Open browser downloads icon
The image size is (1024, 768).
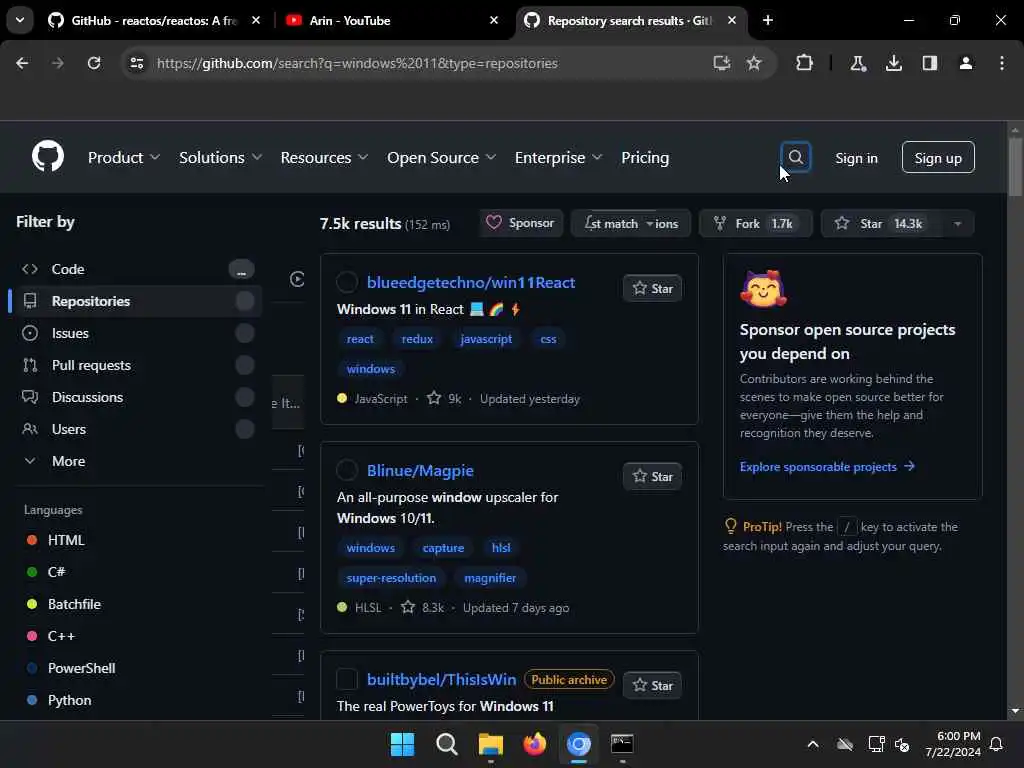(893, 63)
